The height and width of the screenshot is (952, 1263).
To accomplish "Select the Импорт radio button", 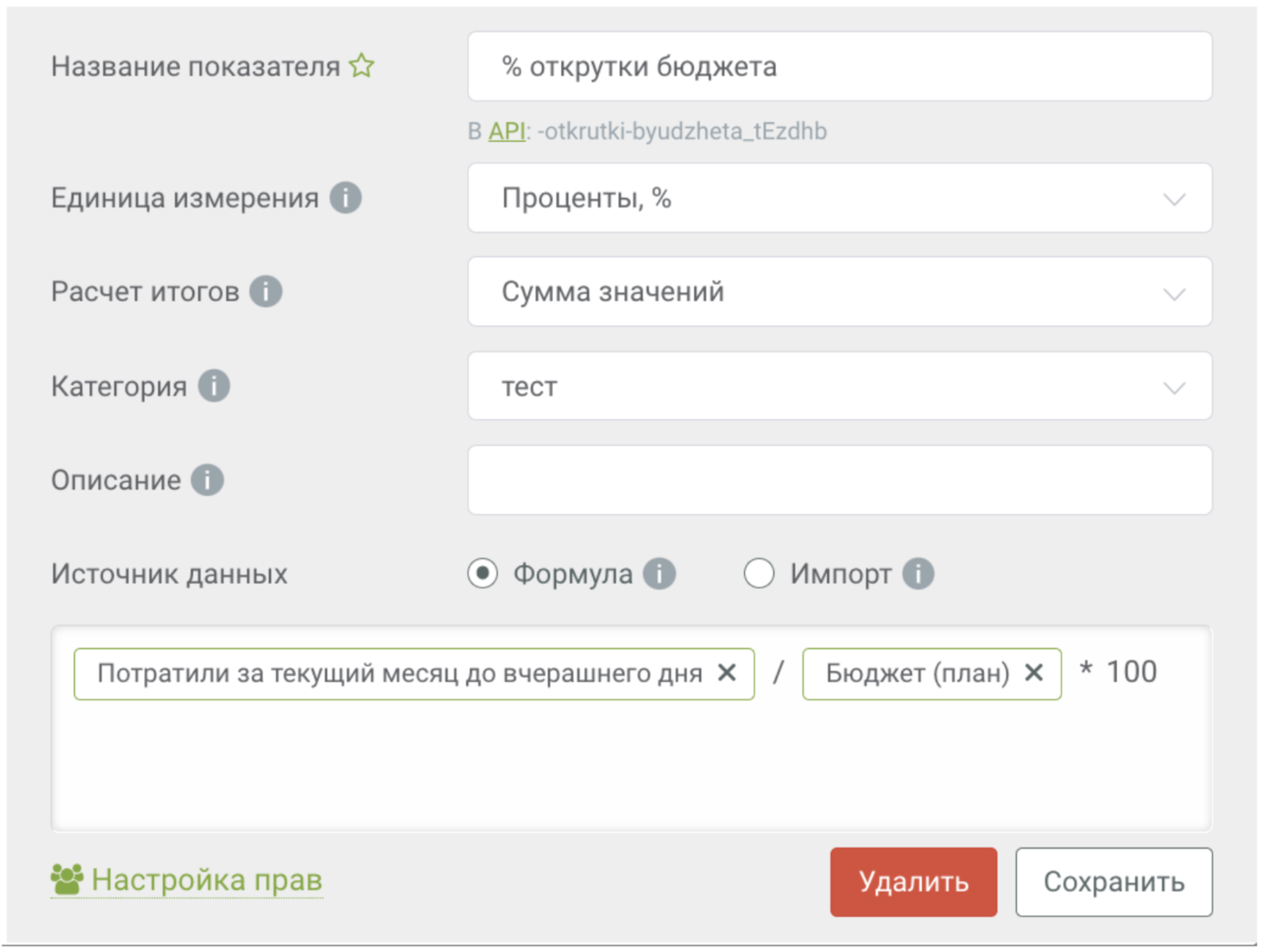I will point(759,573).
